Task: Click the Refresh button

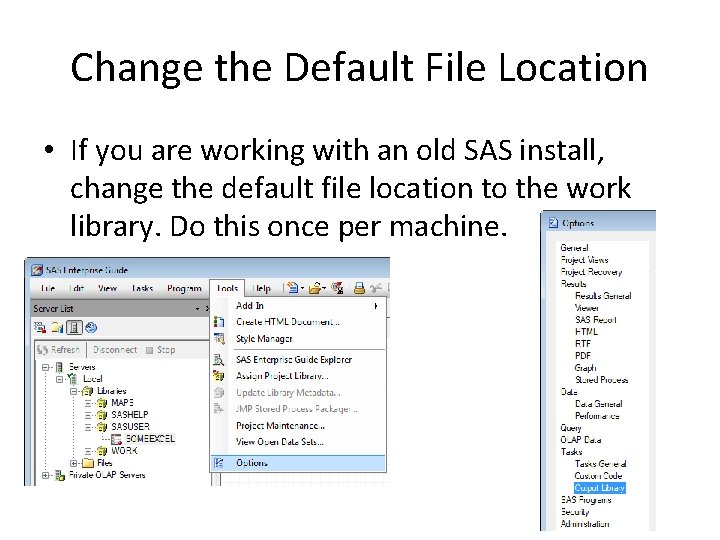Action: coord(59,350)
